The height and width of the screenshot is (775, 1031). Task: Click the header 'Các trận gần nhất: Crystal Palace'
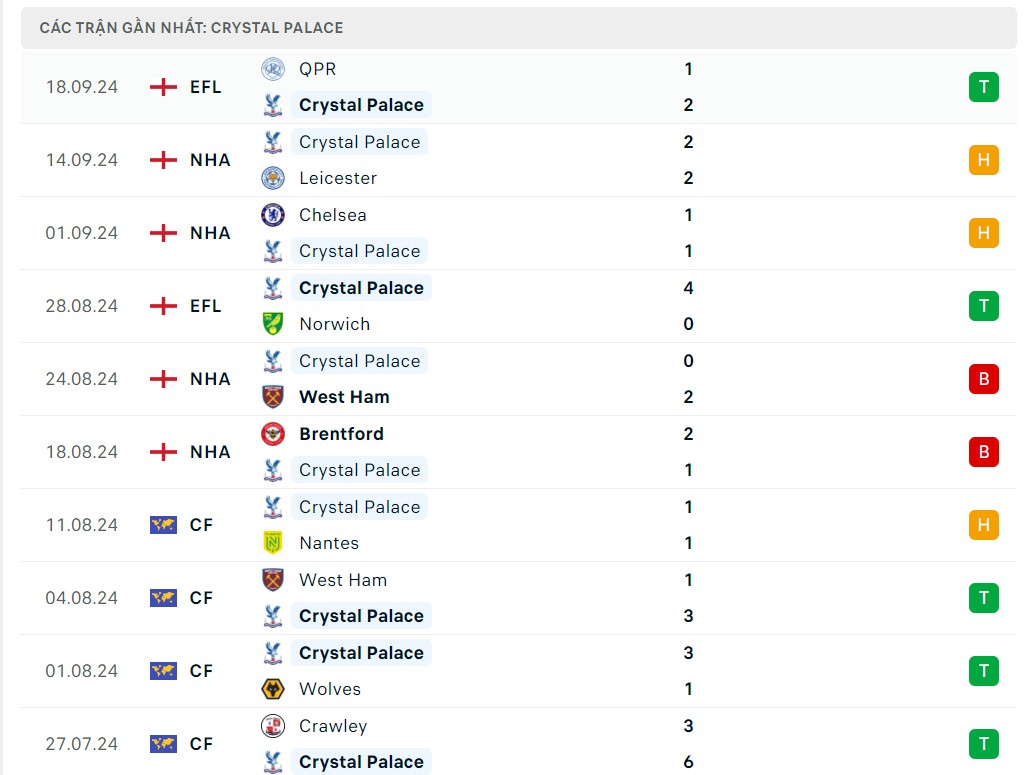[191, 28]
